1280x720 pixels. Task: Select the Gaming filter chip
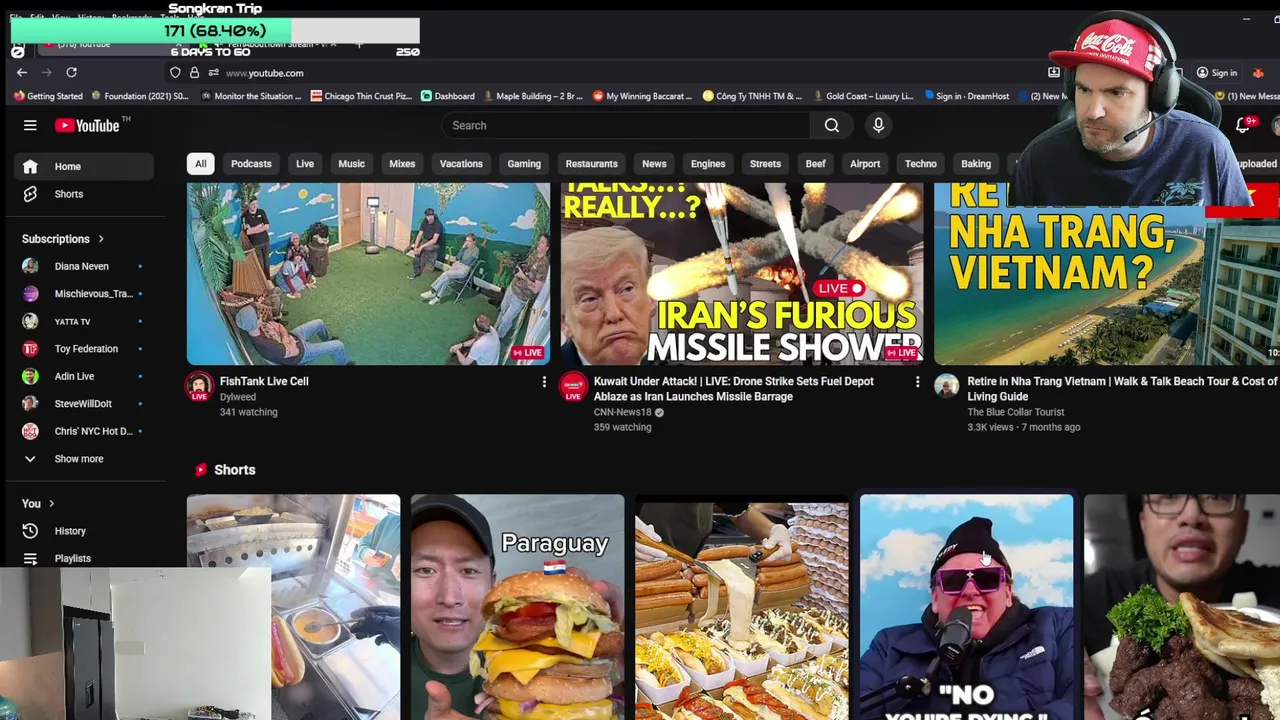524,164
